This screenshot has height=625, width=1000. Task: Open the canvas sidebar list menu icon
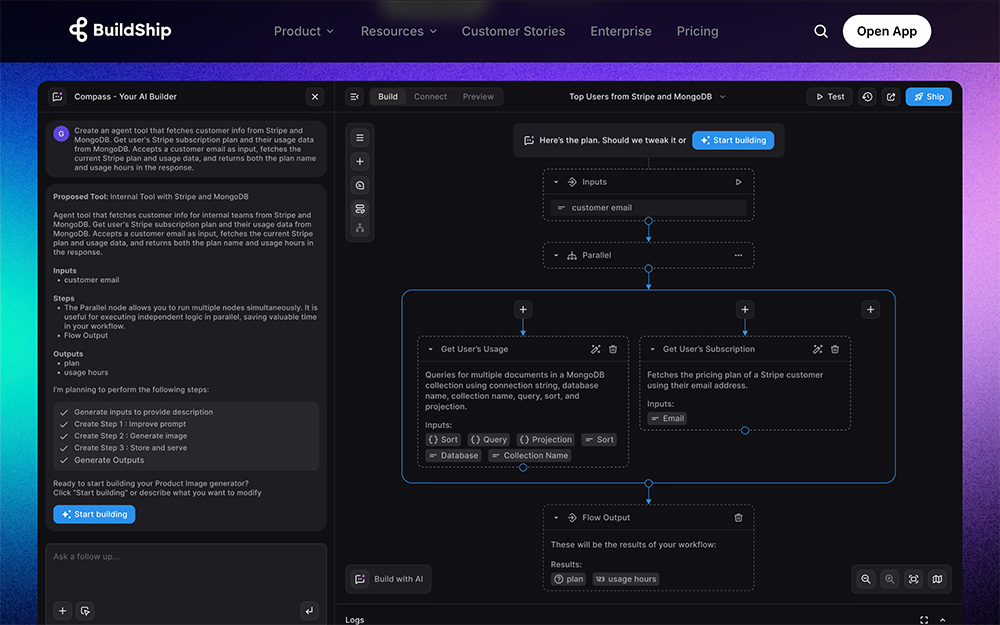[x=360, y=138]
